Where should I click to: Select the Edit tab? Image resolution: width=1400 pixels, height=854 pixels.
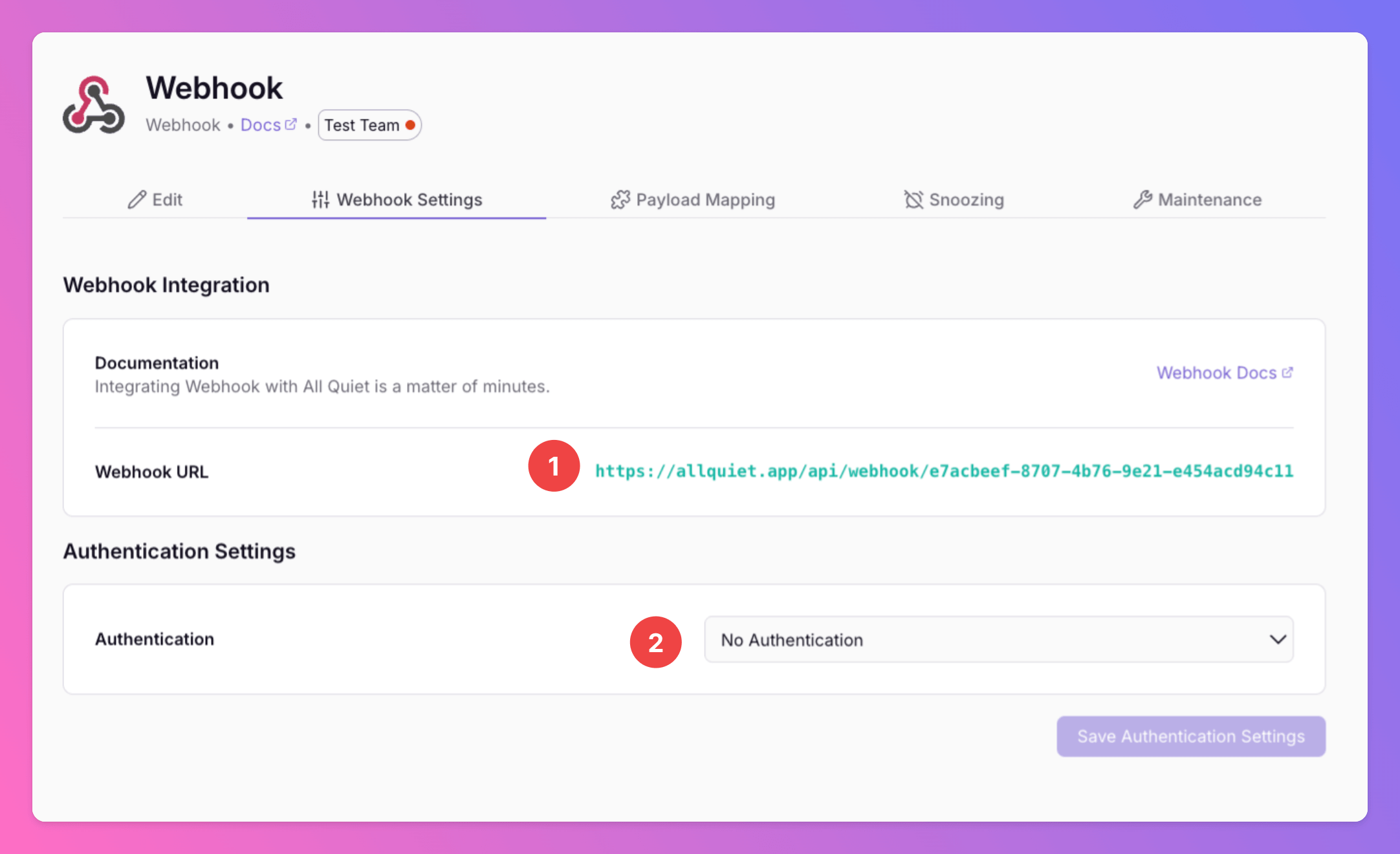[x=167, y=200]
